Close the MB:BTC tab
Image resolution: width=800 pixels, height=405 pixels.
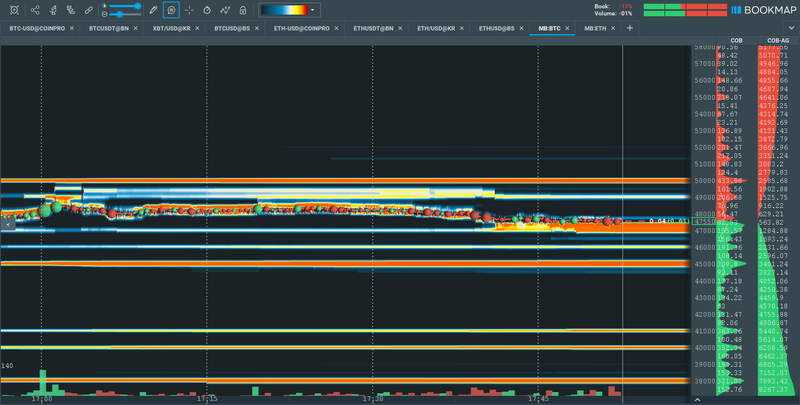(567, 29)
